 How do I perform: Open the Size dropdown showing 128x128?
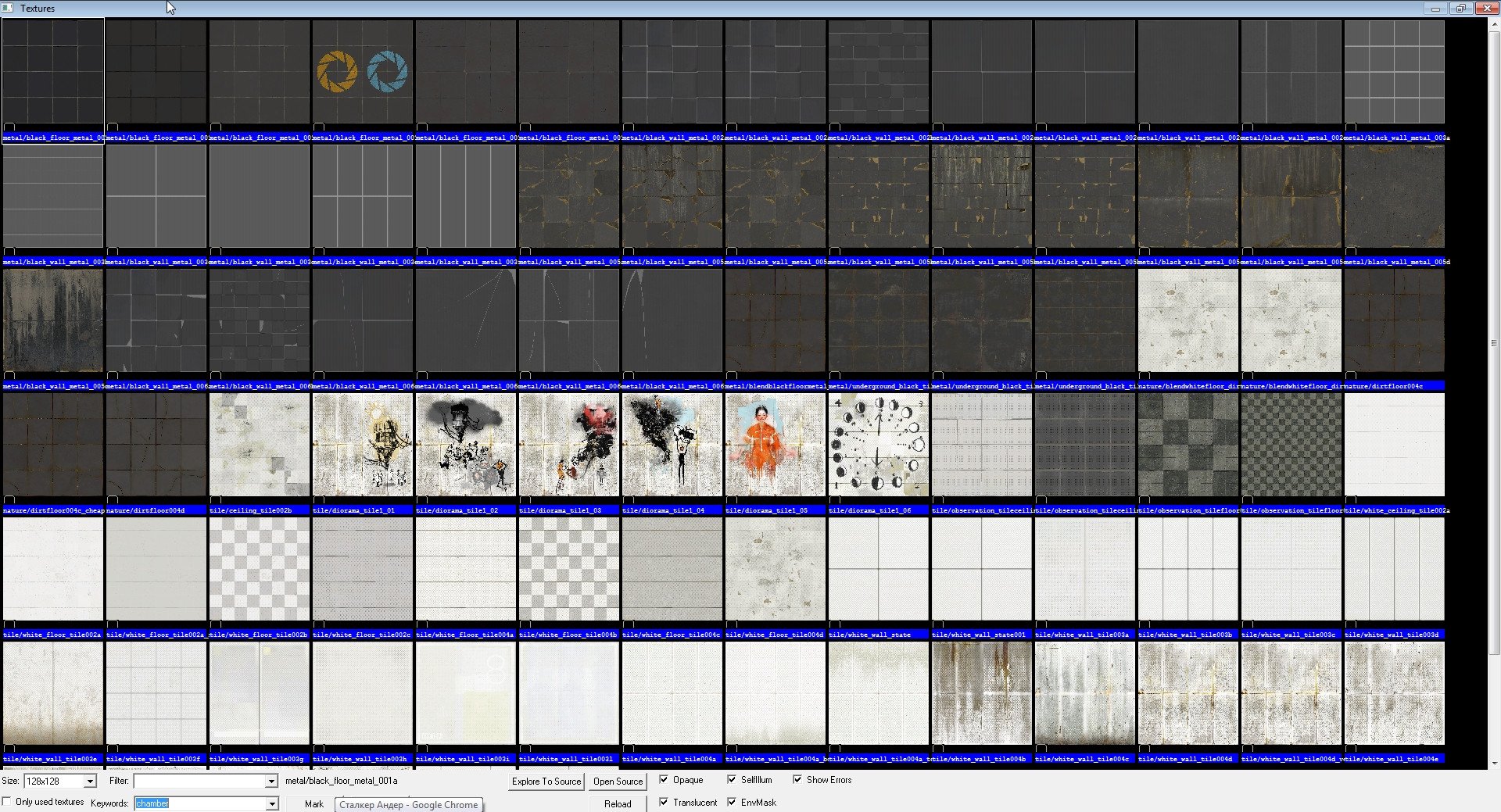(90, 782)
